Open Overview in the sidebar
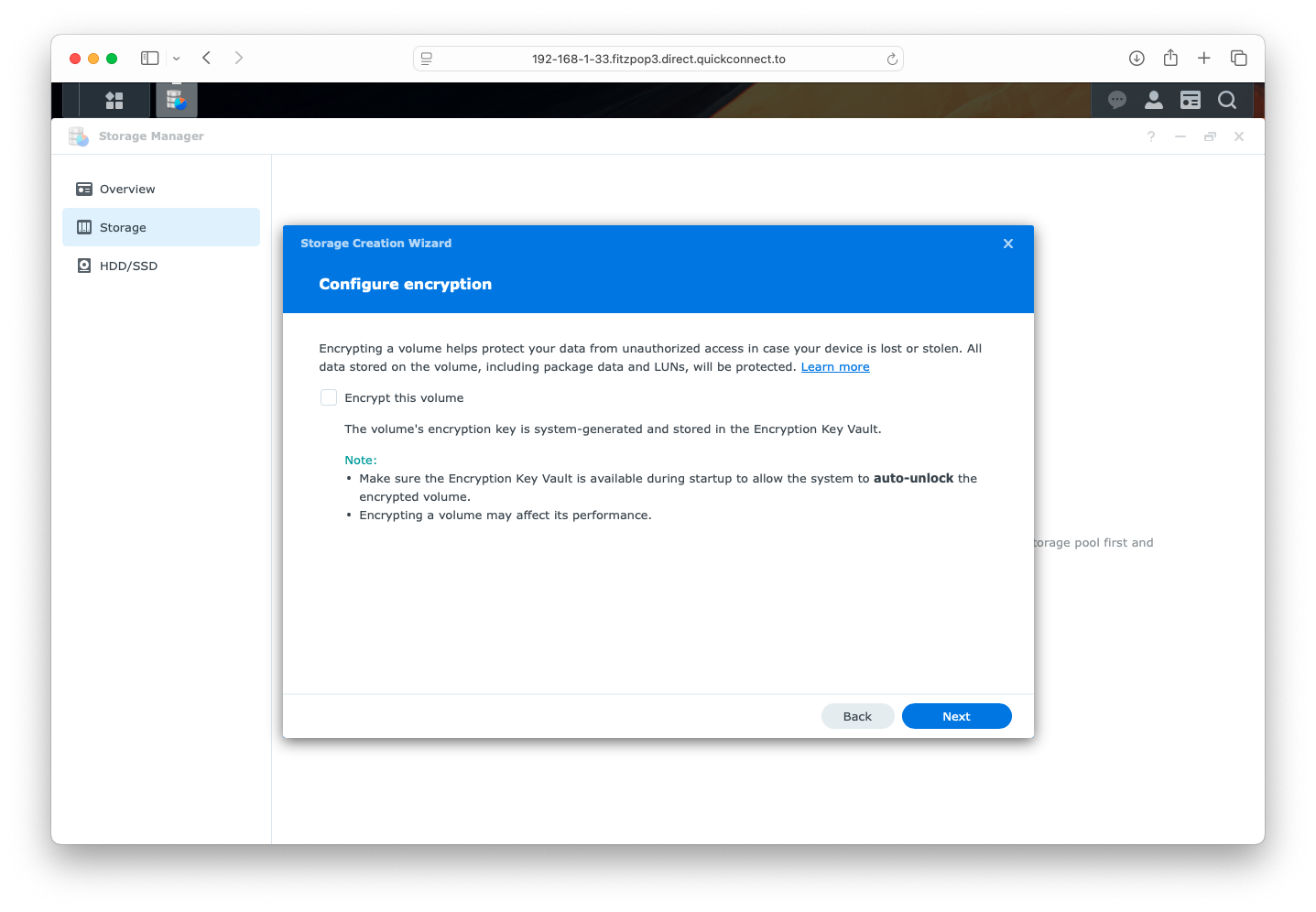1316x912 pixels. point(161,189)
